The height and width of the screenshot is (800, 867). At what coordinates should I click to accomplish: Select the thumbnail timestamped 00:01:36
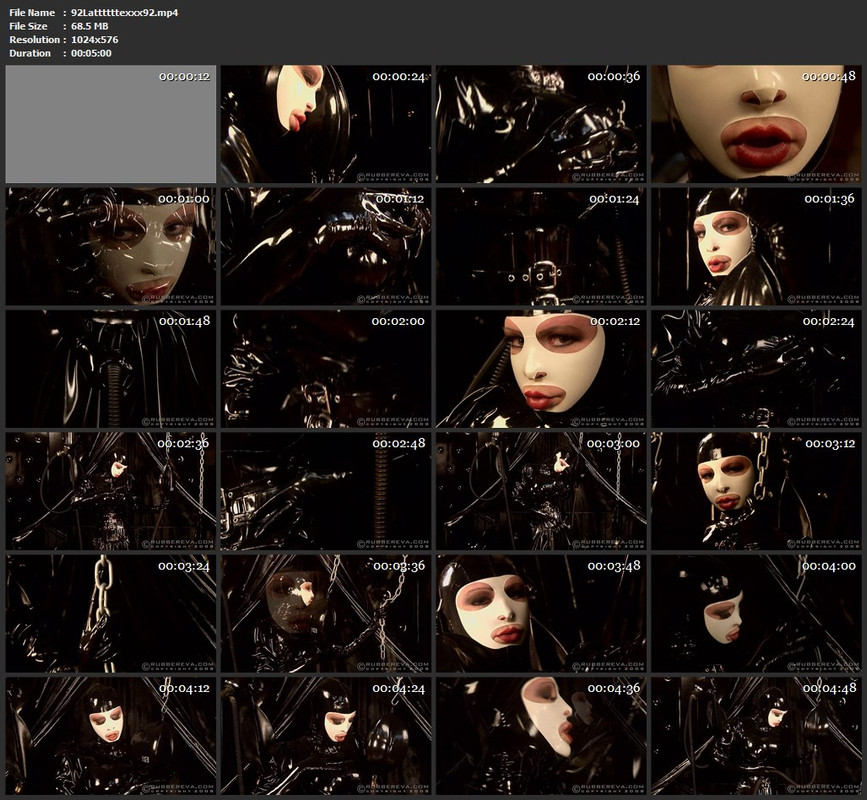click(756, 247)
